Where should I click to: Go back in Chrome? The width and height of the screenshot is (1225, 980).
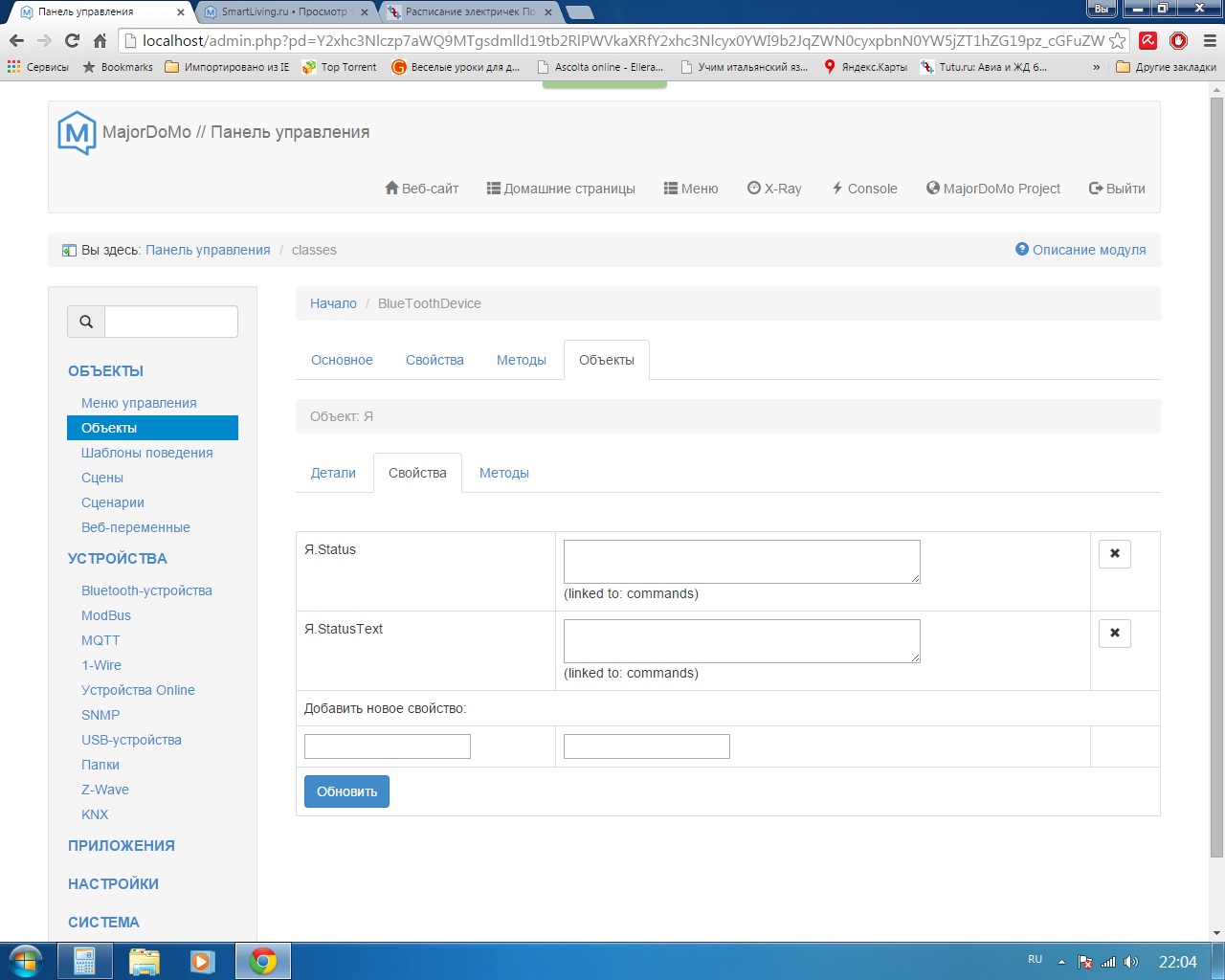[x=16, y=40]
